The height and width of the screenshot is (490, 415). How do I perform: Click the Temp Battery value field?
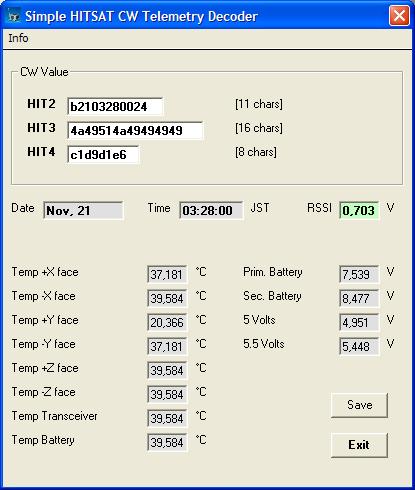click(167, 442)
